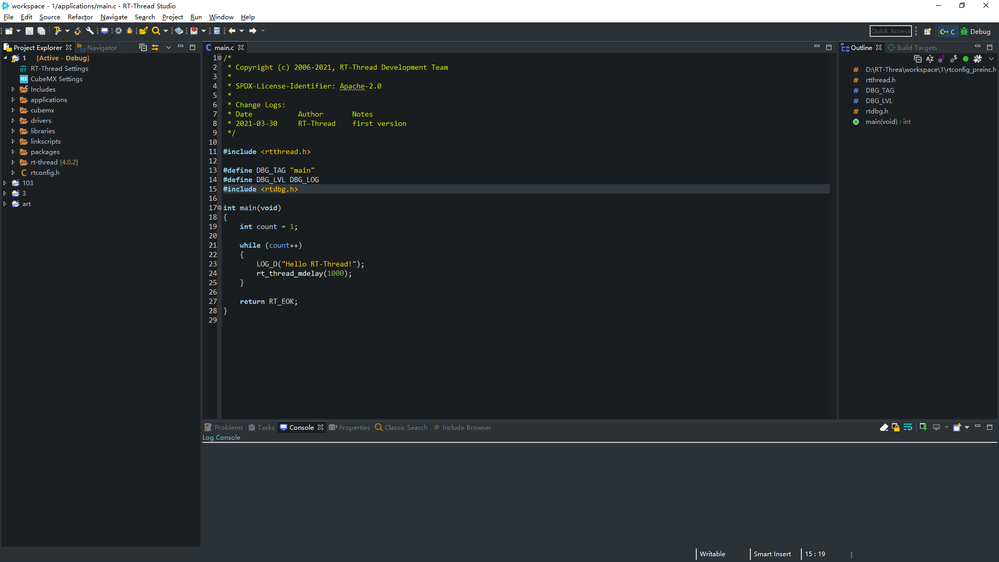
Task: Open the New Console dropdown arrow
Action: click(967, 428)
